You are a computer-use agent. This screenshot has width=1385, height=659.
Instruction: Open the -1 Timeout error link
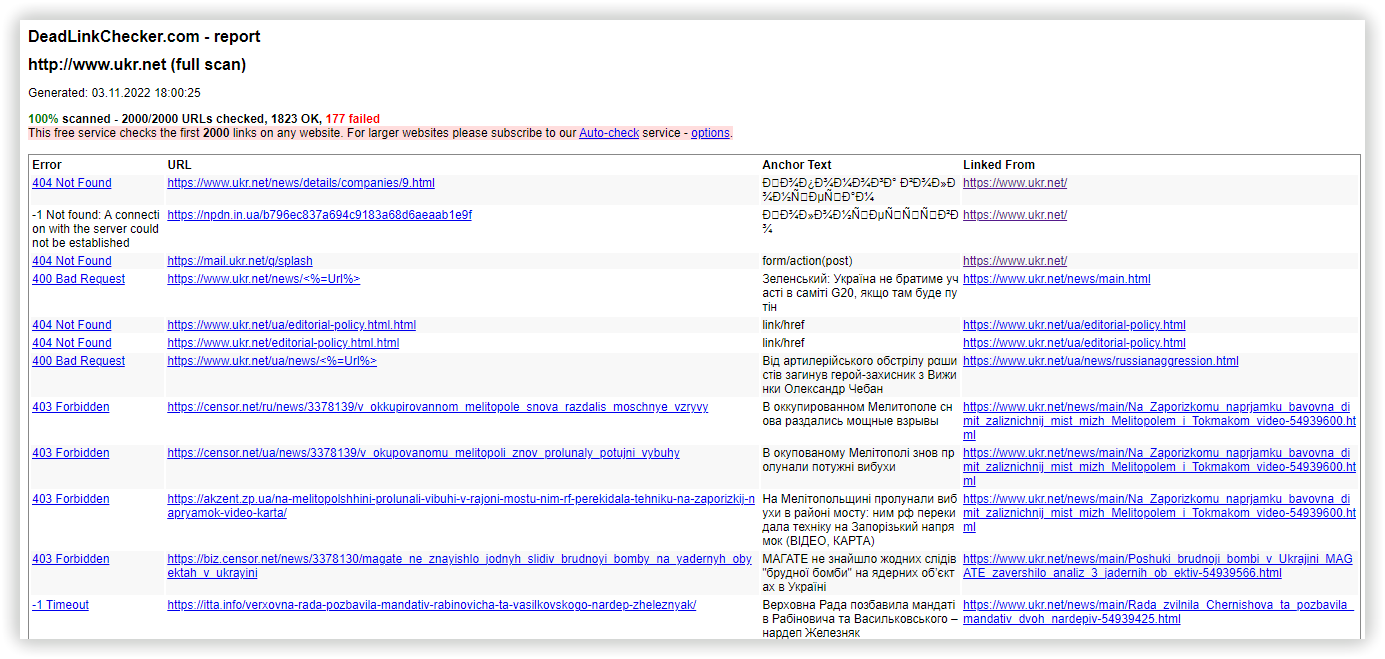(x=60, y=605)
